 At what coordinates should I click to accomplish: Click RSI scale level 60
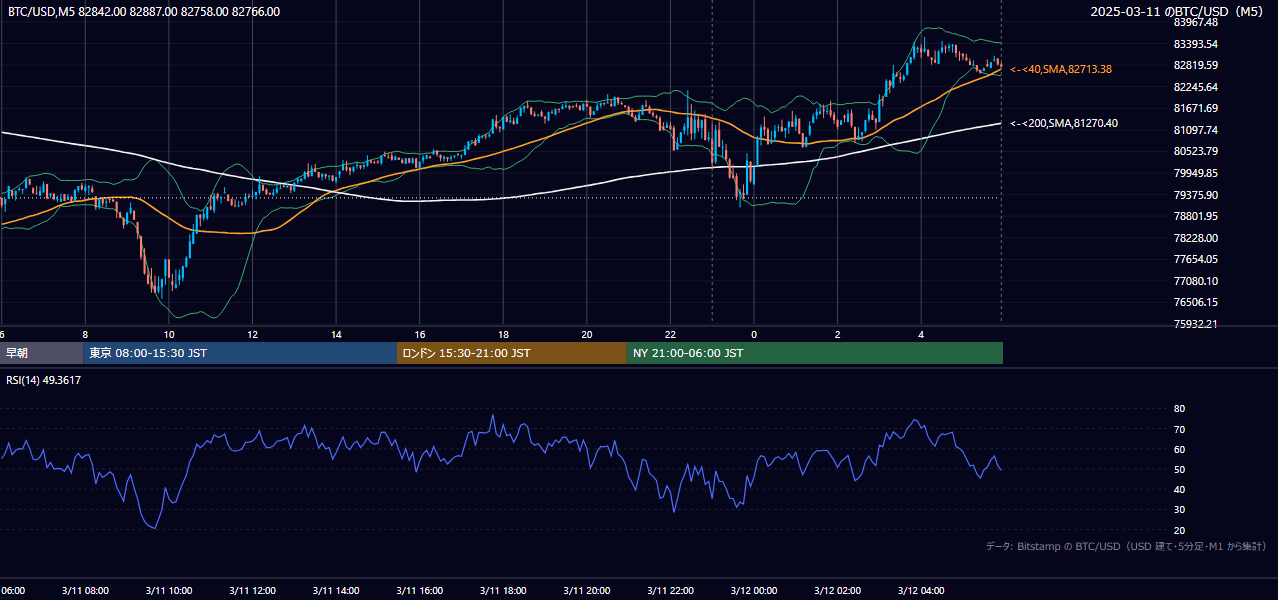(x=1179, y=449)
